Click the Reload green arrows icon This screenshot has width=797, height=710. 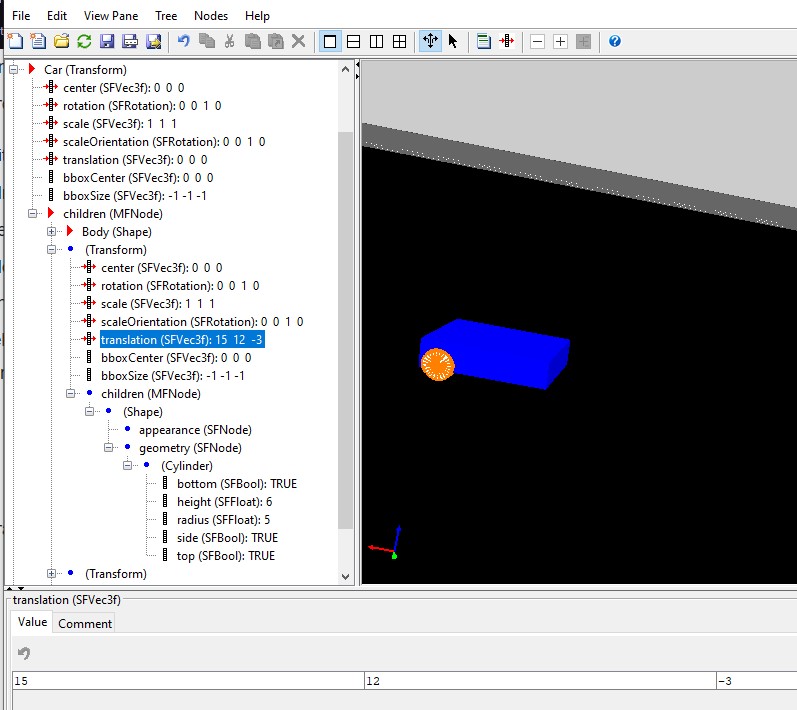click(84, 41)
